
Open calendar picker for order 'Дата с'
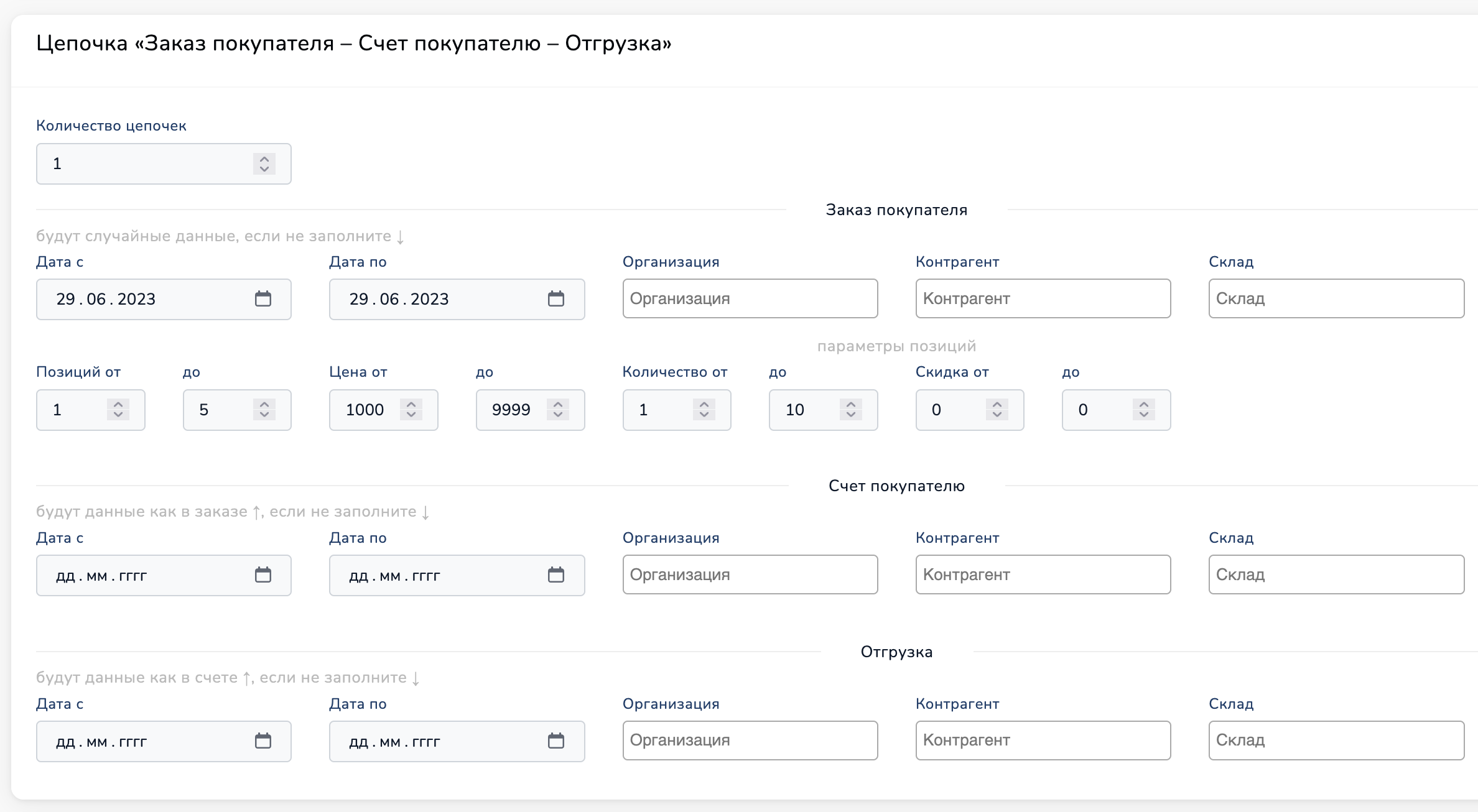[x=263, y=299]
